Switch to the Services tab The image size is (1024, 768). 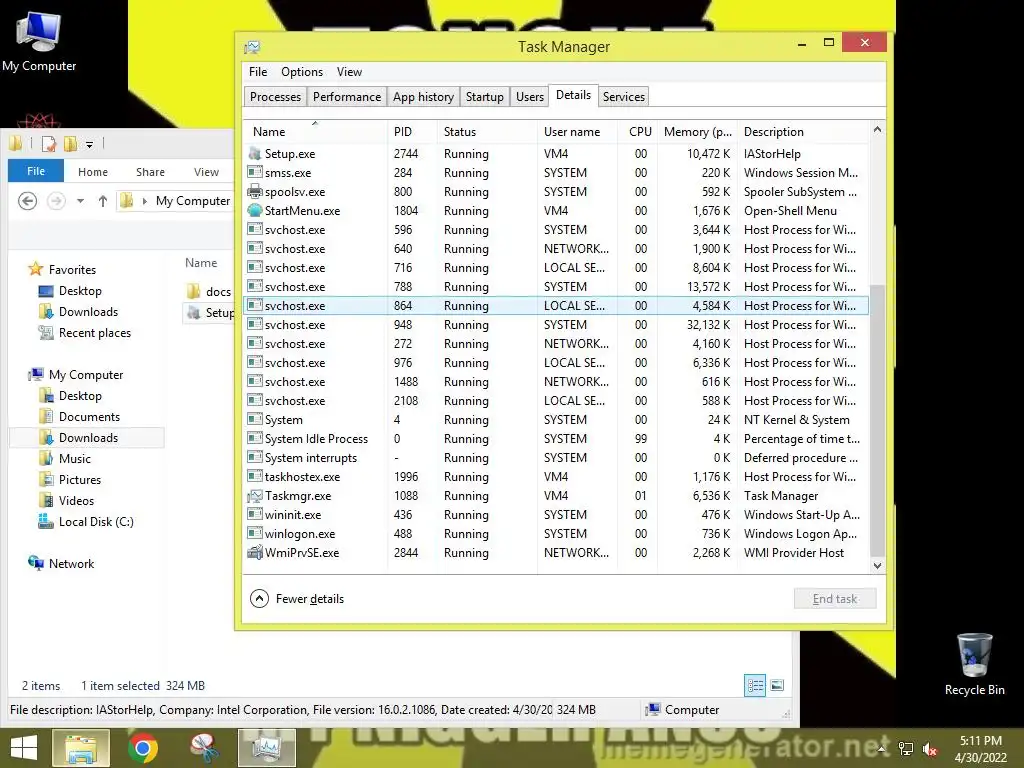pyautogui.click(x=624, y=97)
